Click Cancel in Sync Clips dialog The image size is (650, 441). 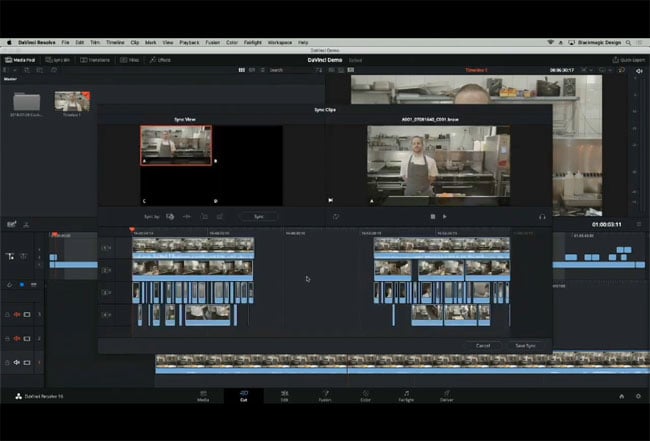point(483,346)
